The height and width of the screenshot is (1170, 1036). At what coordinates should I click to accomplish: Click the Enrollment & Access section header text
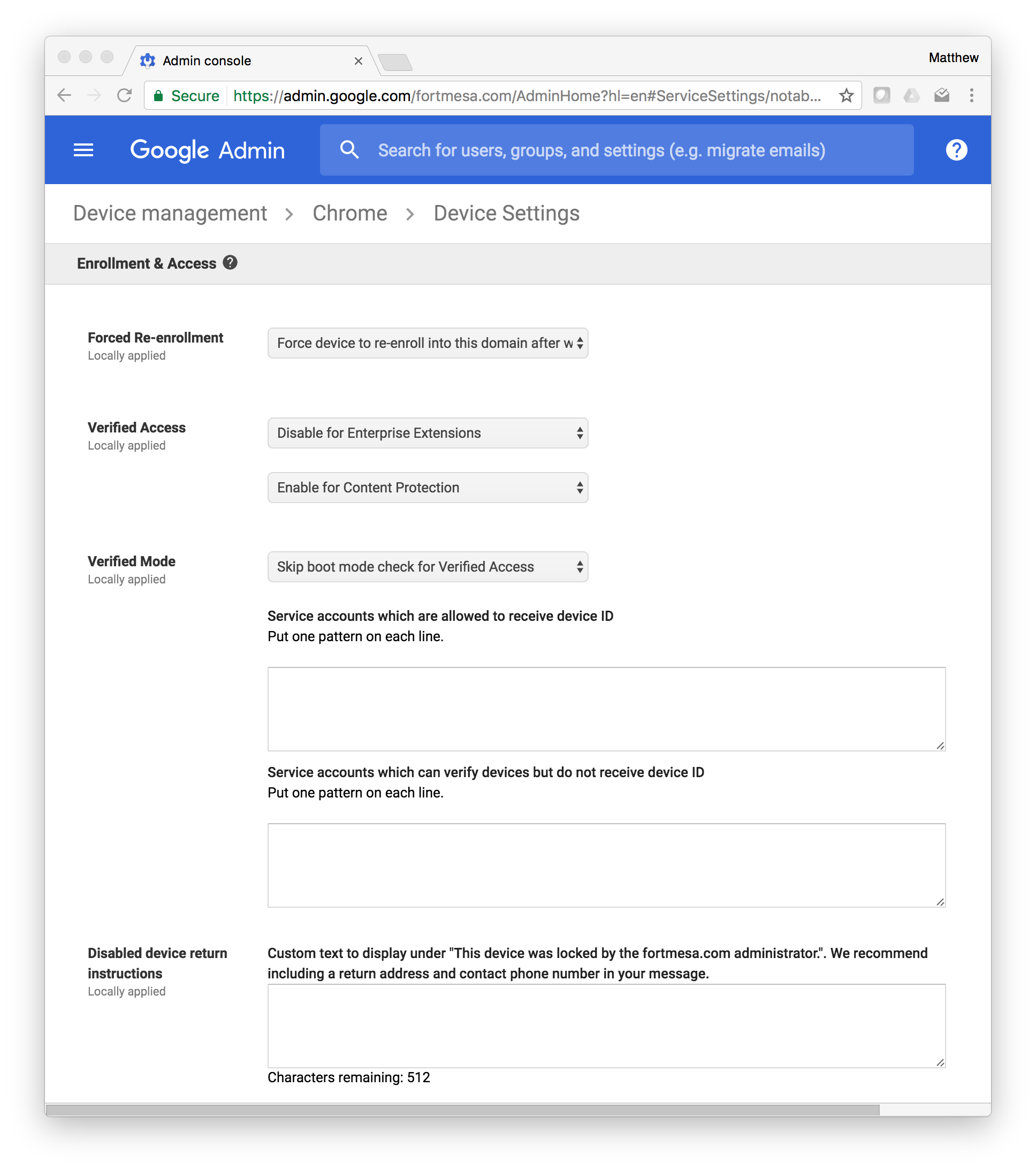(147, 263)
